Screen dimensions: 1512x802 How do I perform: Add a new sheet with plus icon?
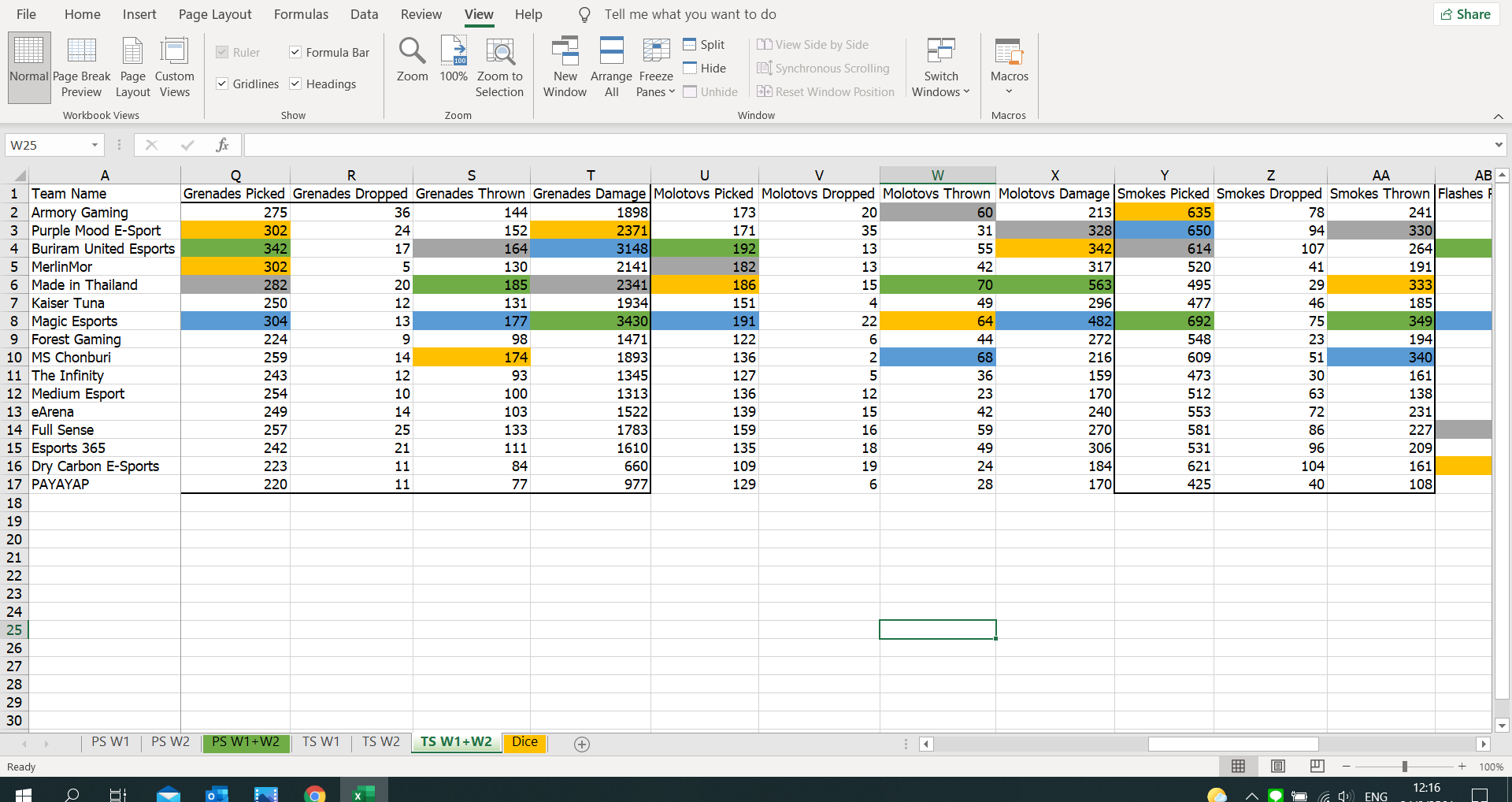pos(582,744)
